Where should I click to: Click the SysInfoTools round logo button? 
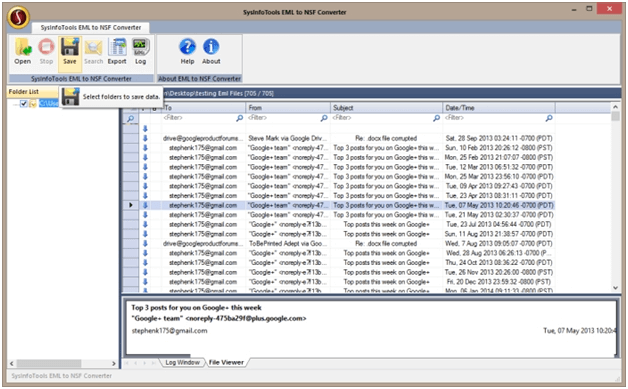tap(18, 17)
